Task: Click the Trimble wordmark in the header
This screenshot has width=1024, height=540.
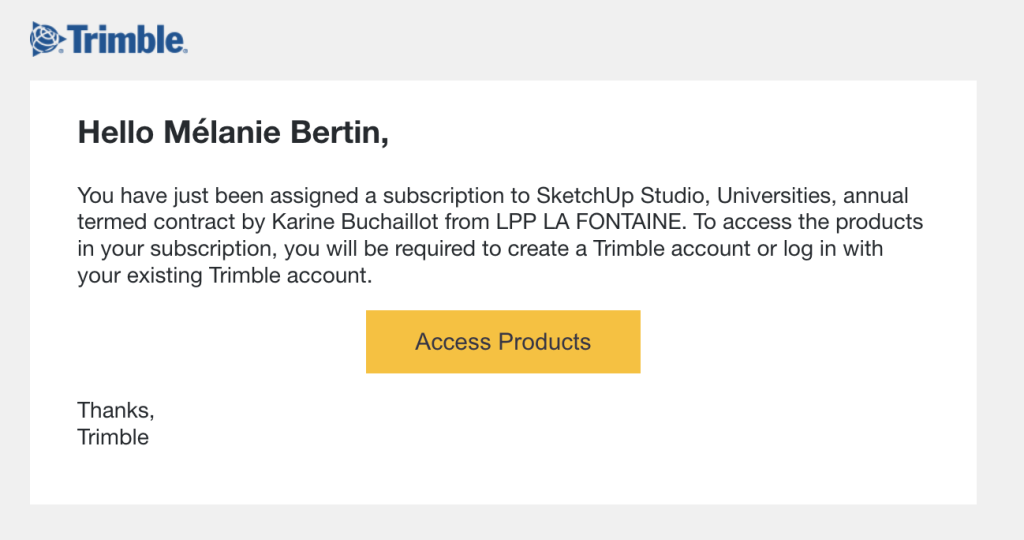Action: click(x=127, y=40)
